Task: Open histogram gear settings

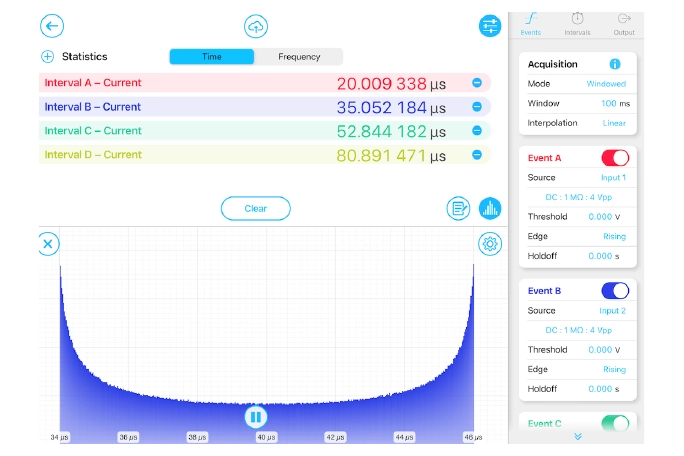Action: tap(490, 244)
